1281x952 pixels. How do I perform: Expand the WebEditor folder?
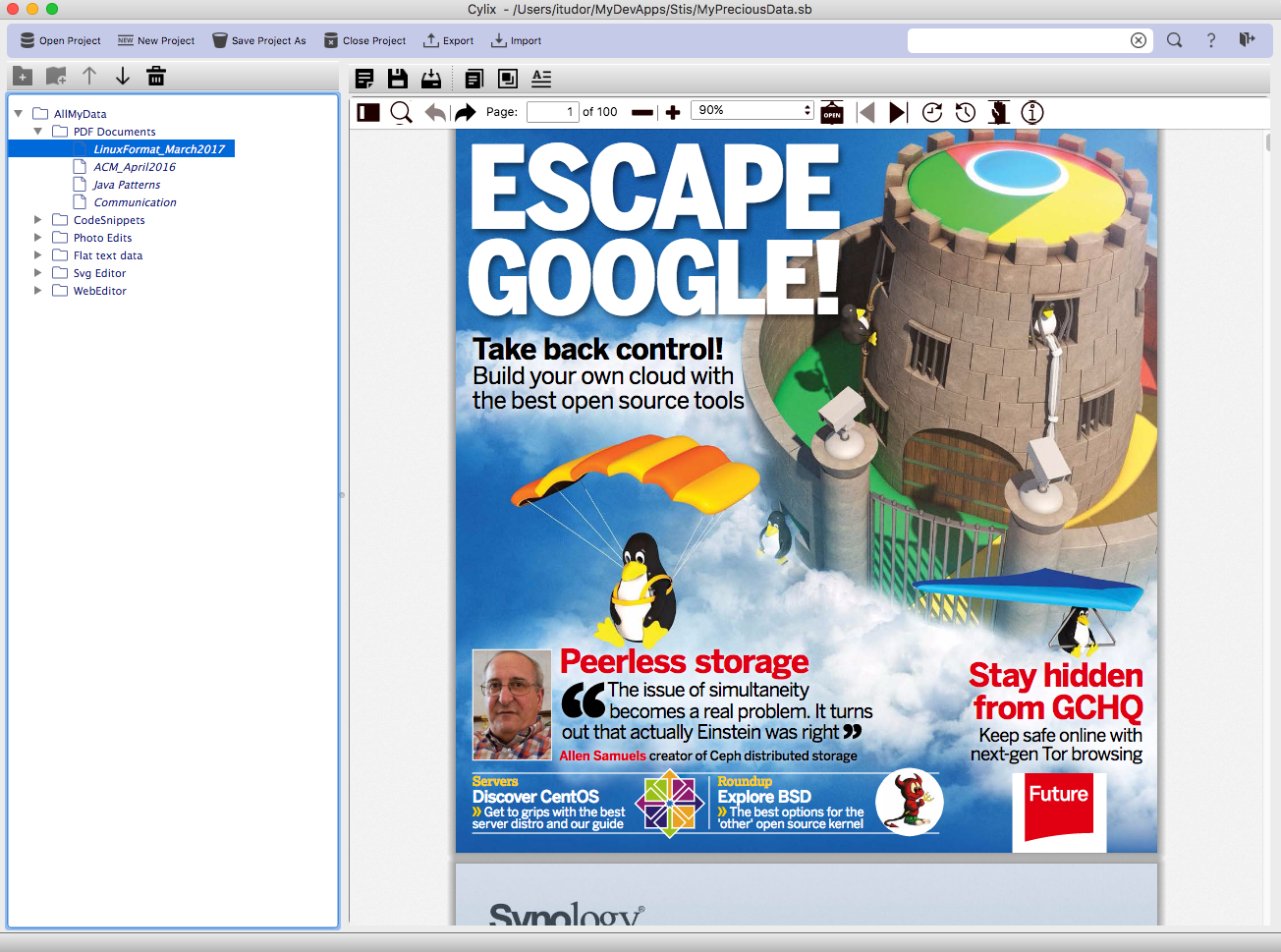tap(38, 291)
